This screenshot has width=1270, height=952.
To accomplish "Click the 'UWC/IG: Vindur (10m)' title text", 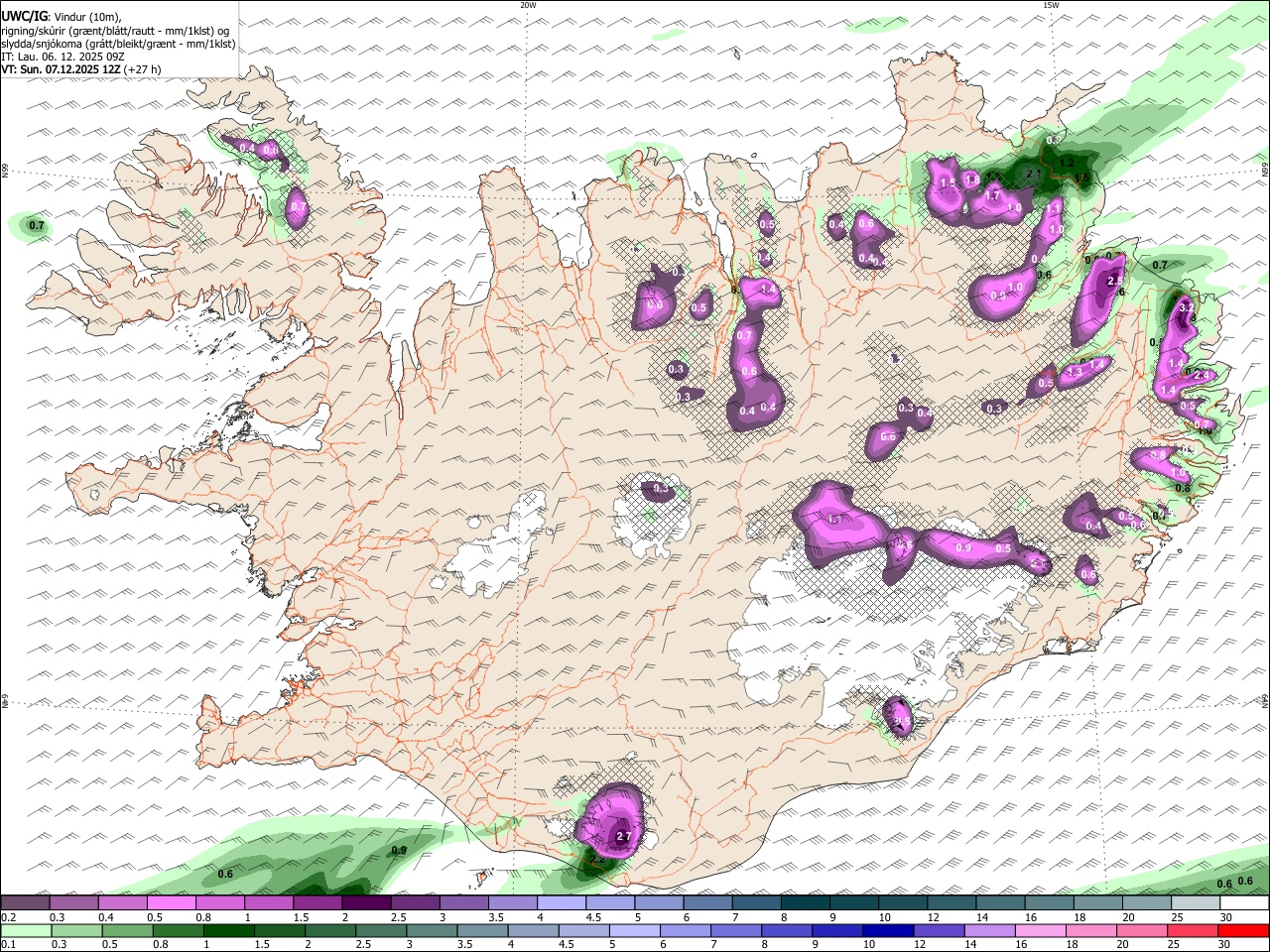I will (x=61, y=17).
